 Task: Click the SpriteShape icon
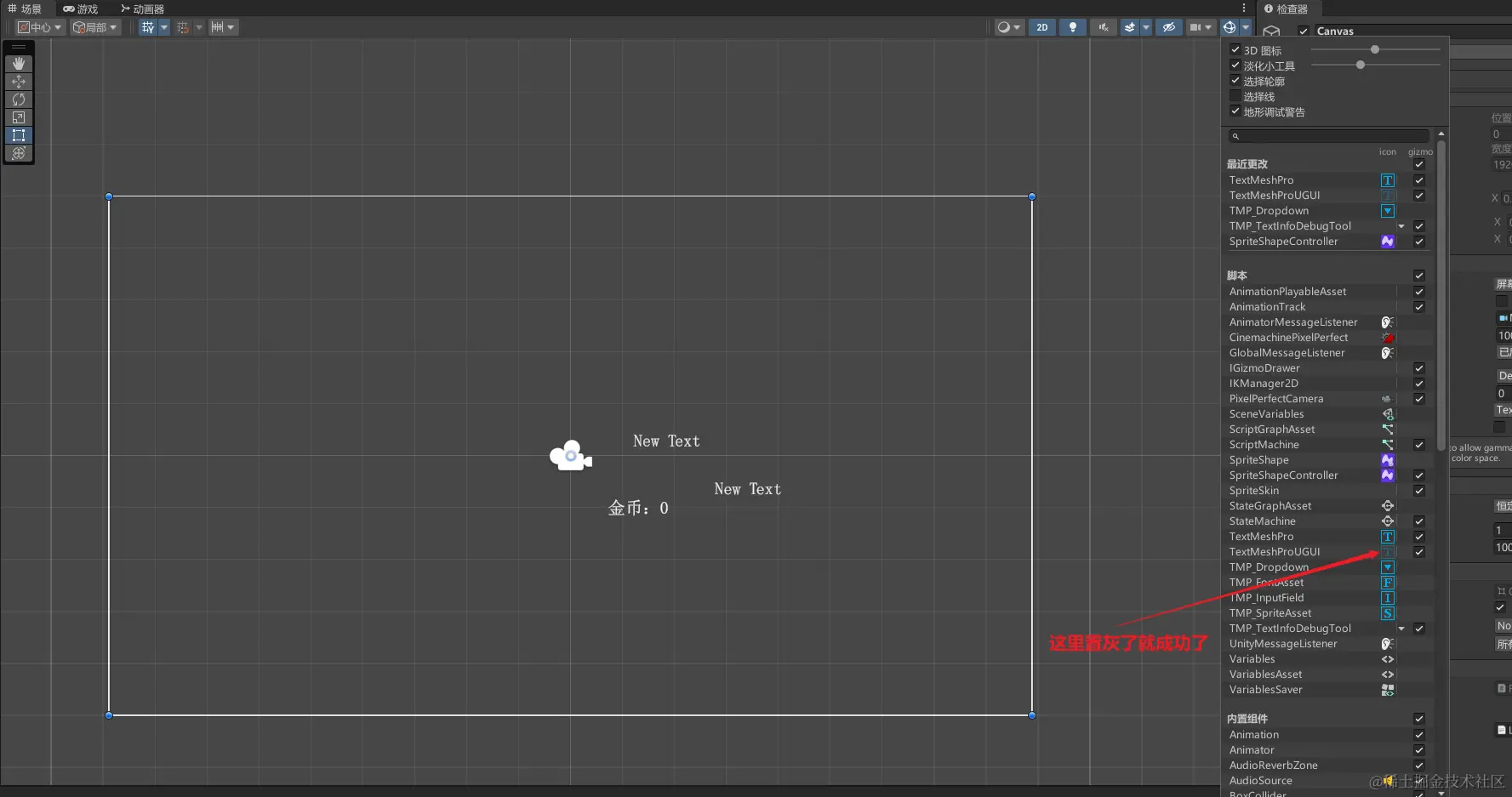click(1388, 460)
